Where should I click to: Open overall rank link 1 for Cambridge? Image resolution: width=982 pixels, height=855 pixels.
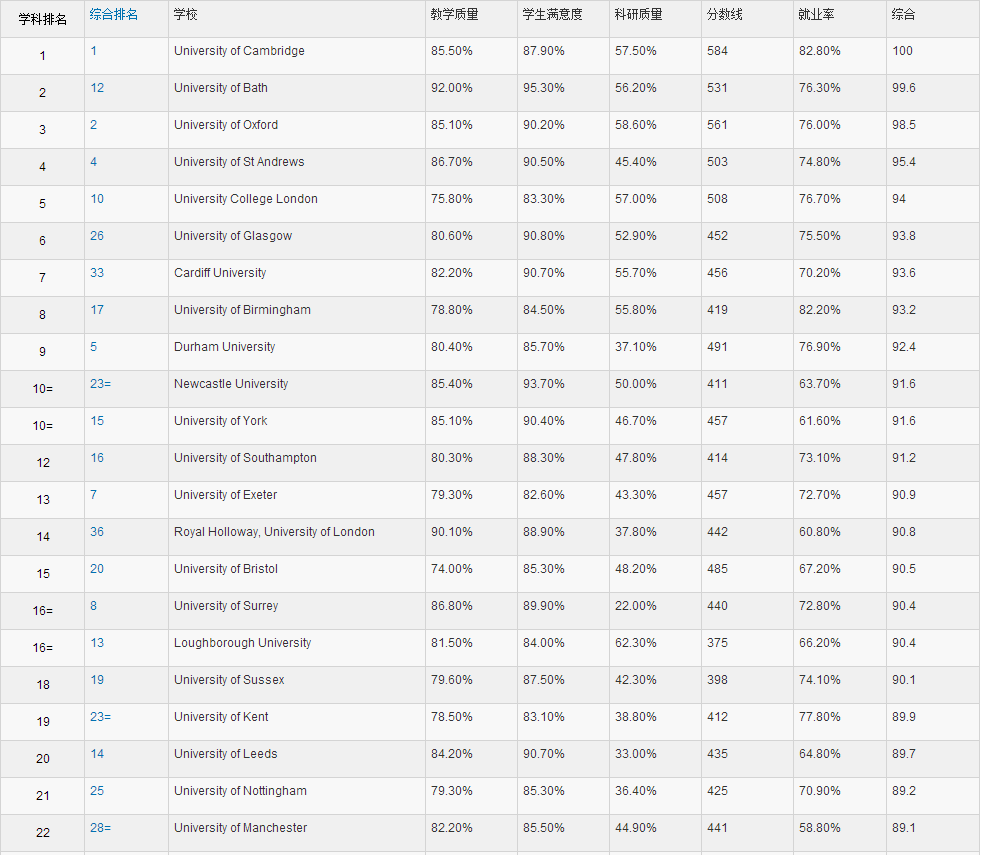(94, 51)
